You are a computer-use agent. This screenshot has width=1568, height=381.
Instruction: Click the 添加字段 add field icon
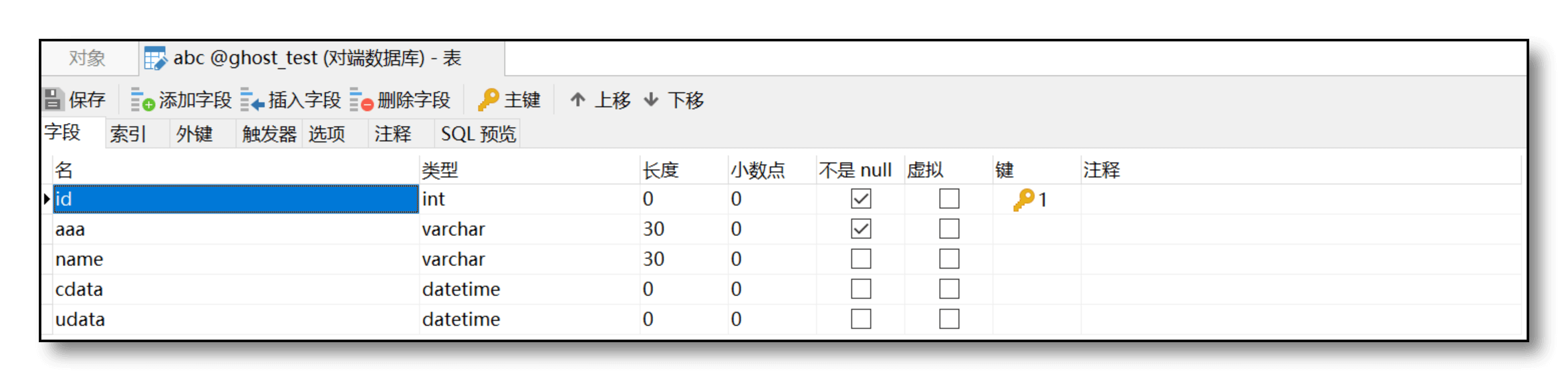[x=142, y=100]
